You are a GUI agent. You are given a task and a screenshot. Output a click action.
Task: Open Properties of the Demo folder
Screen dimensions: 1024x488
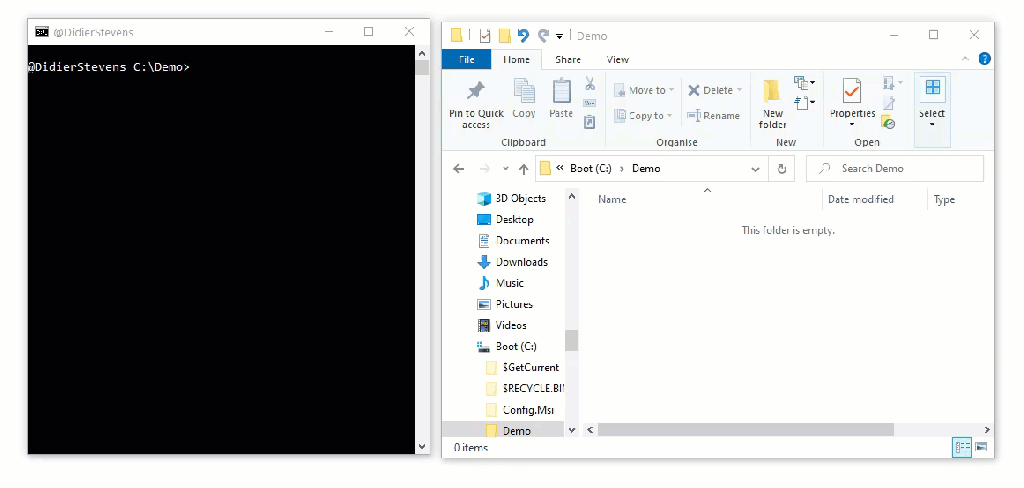click(x=852, y=98)
